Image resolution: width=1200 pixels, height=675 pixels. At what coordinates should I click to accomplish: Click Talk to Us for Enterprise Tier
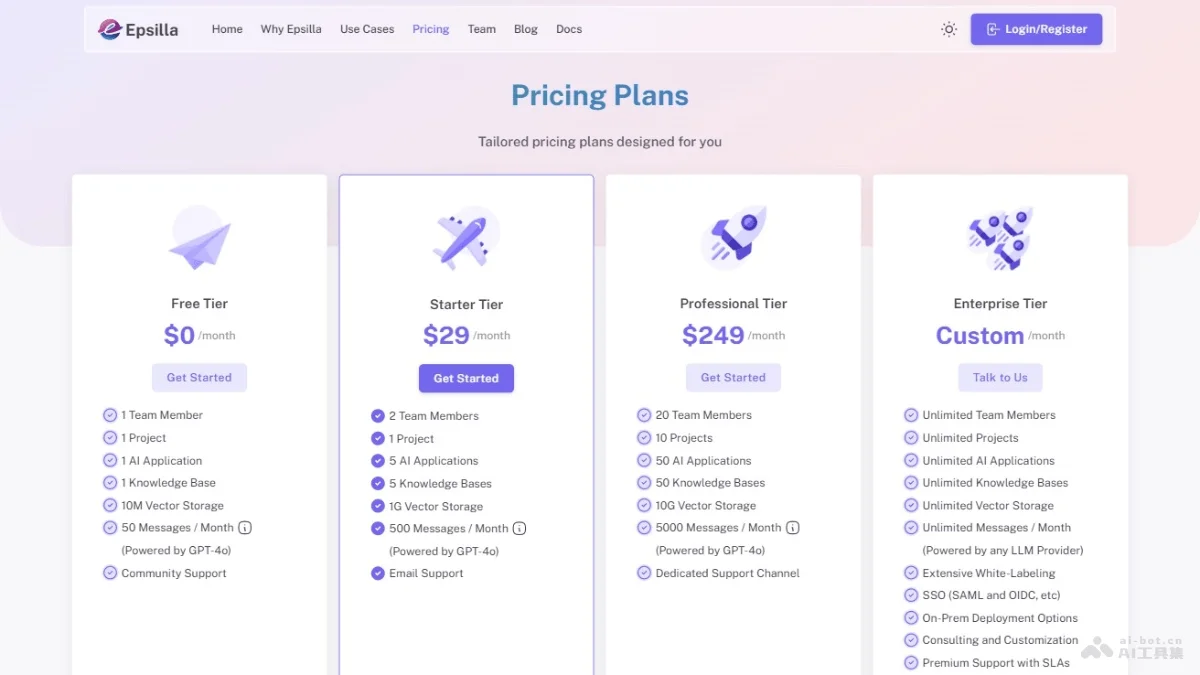[1000, 377]
